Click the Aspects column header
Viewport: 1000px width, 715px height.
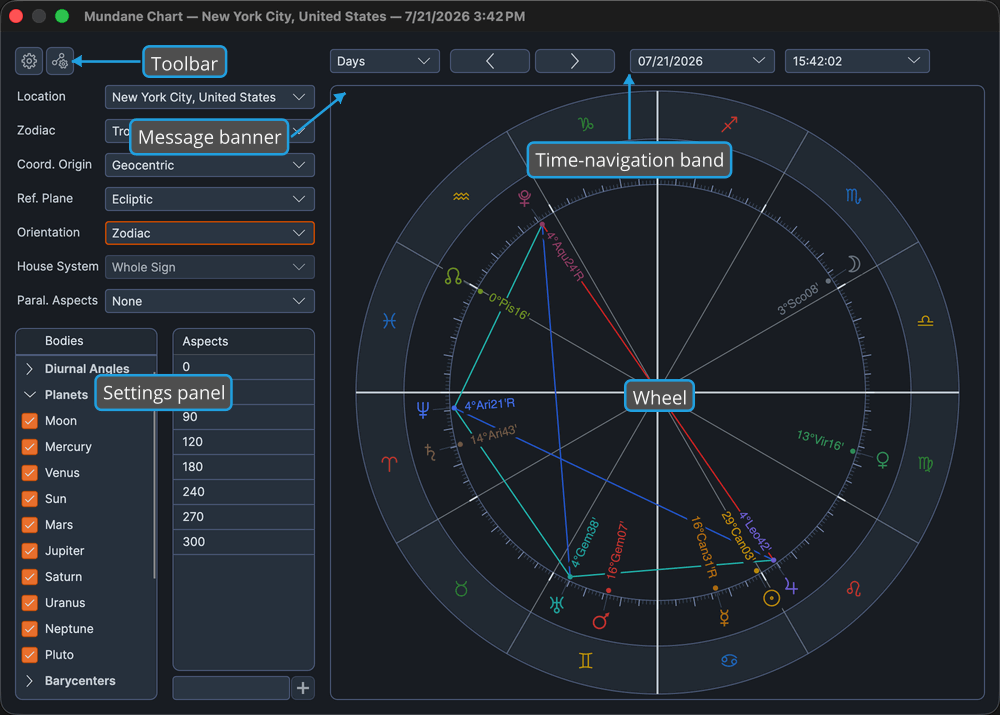[244, 341]
